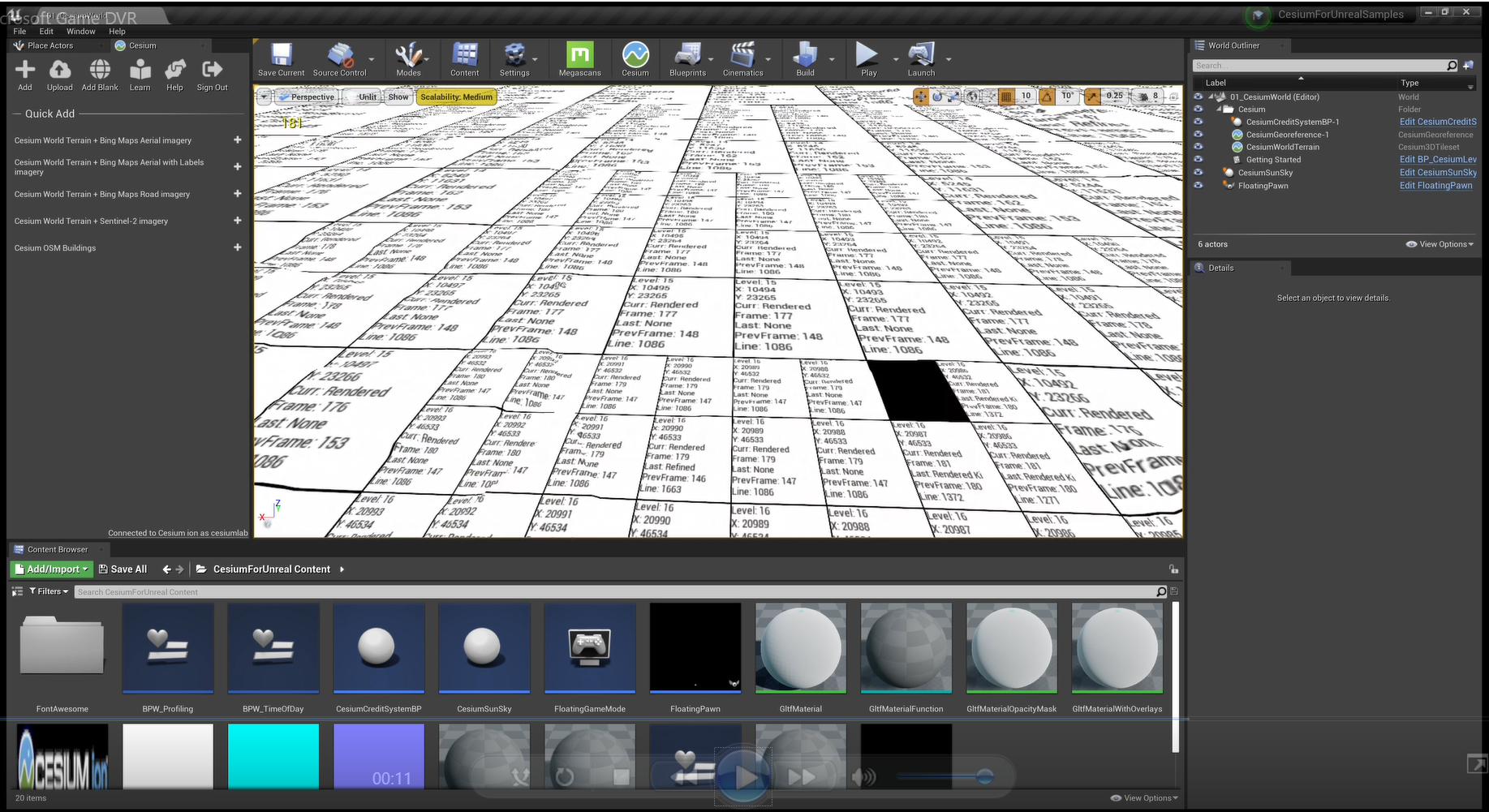The height and width of the screenshot is (812, 1489).
Task: Toggle grid snapping in the viewport toolbar
Action: coord(1005,96)
